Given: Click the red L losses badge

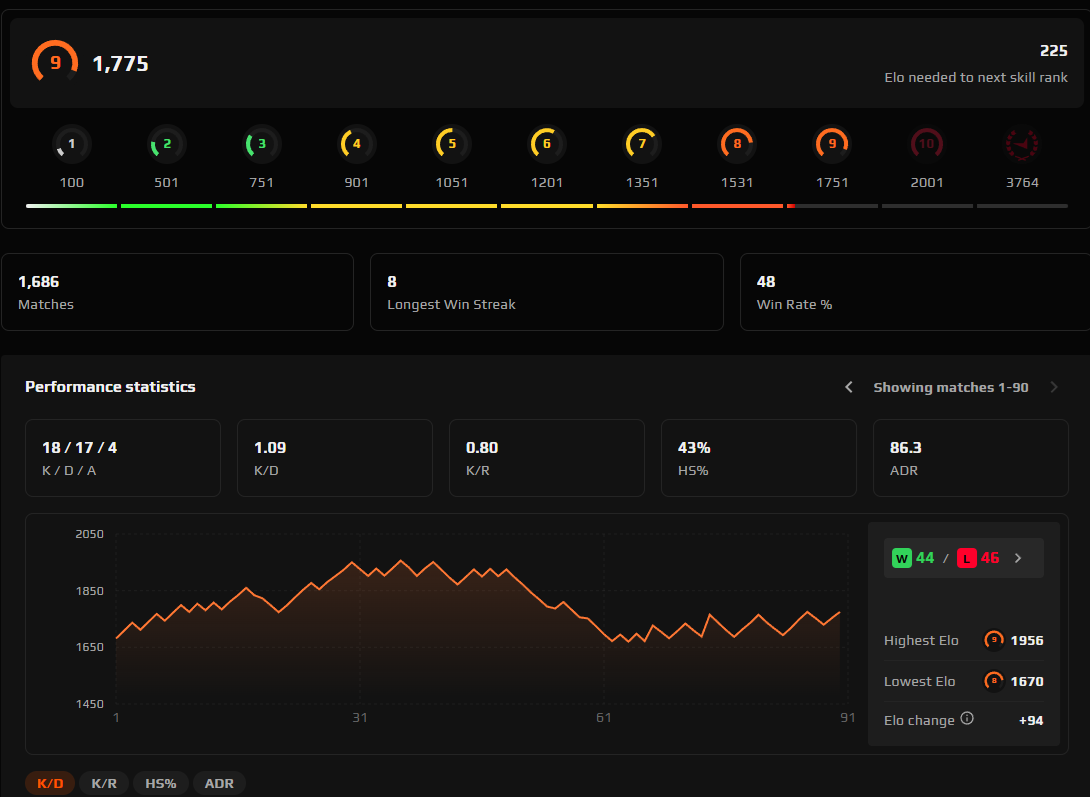Looking at the screenshot, I should (x=967, y=558).
